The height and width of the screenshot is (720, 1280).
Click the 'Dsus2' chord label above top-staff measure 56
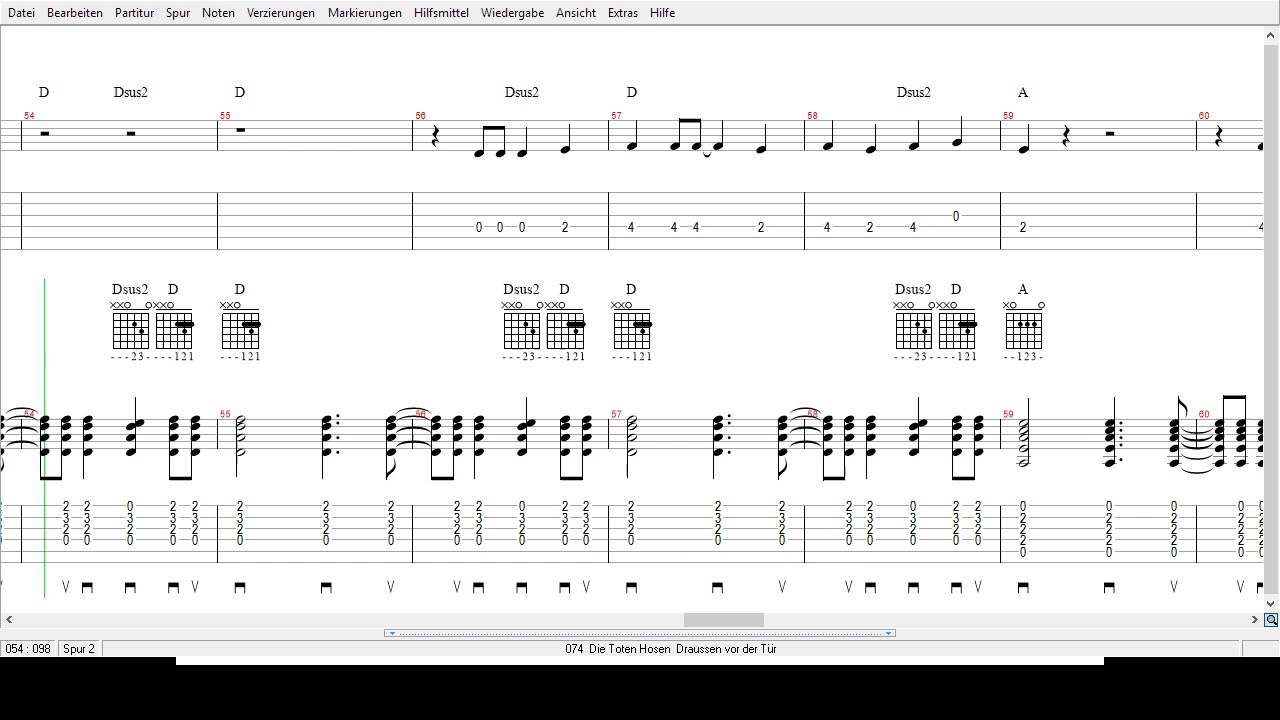click(x=522, y=92)
